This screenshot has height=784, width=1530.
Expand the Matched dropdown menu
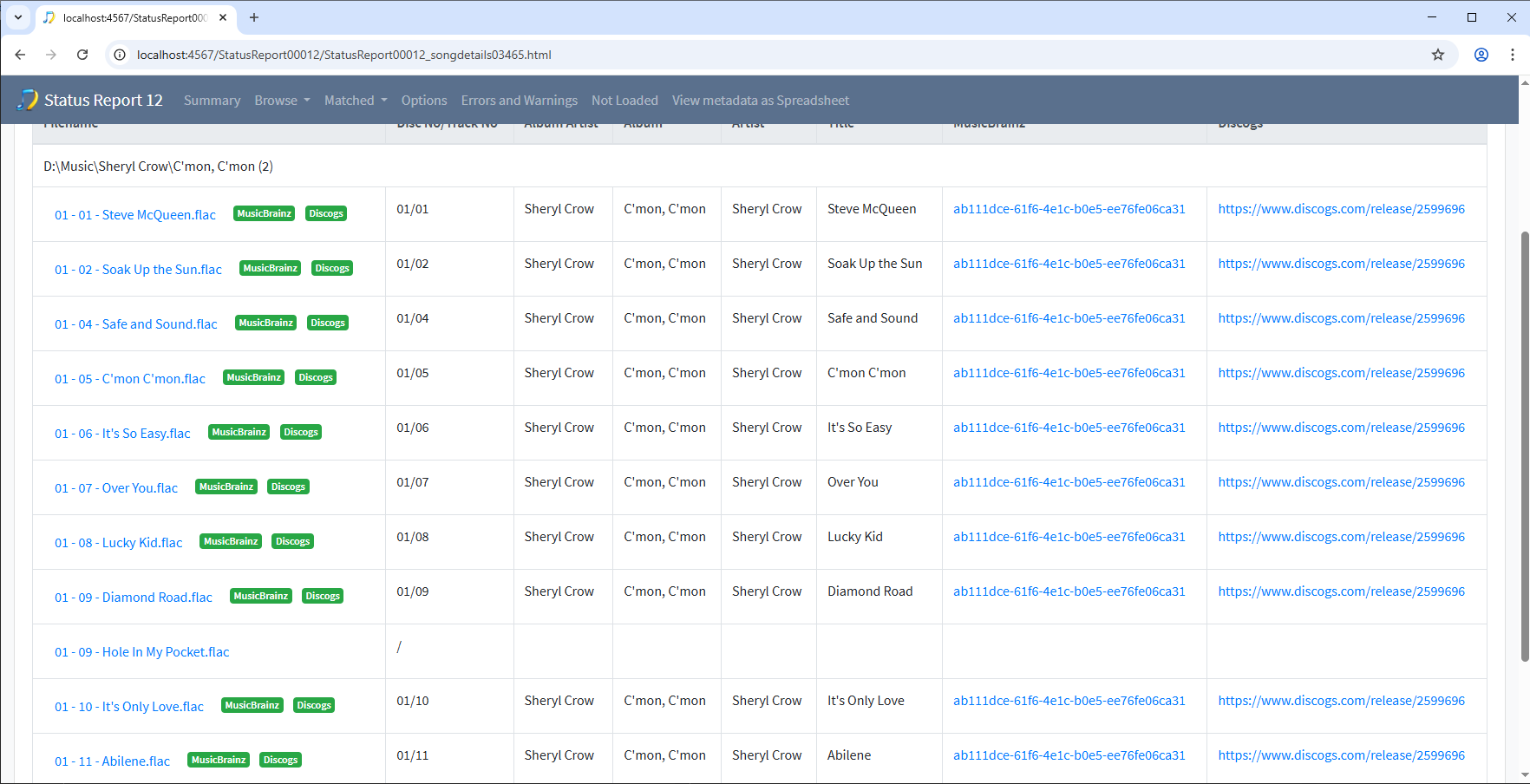point(356,101)
